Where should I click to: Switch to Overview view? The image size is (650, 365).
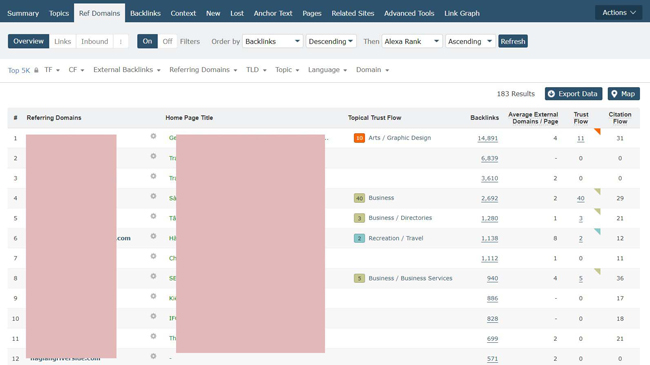(x=28, y=41)
